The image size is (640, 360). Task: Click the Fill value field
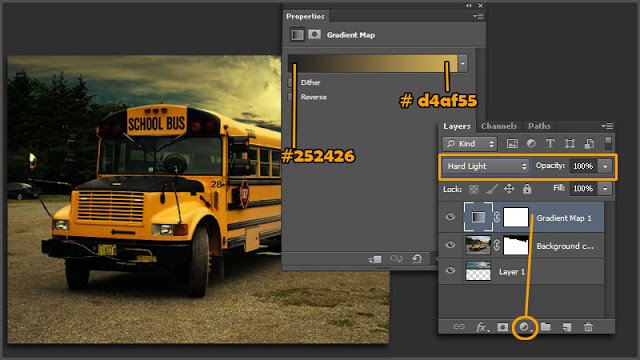(583, 189)
